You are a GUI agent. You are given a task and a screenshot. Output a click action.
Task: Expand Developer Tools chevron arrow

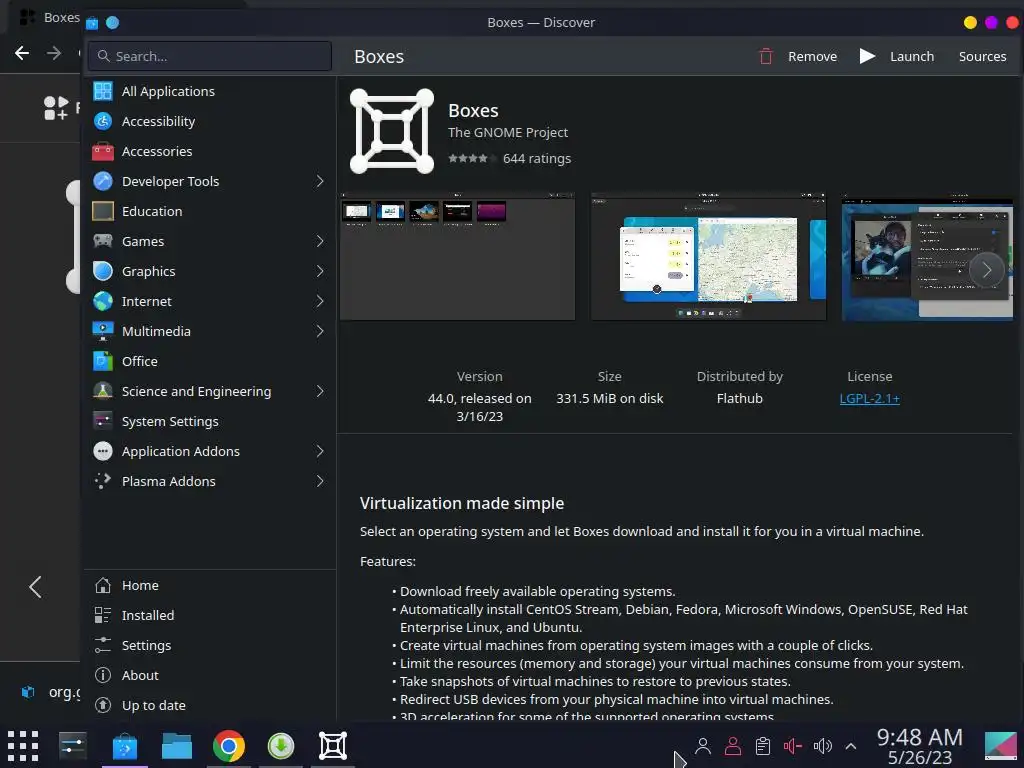[320, 182]
